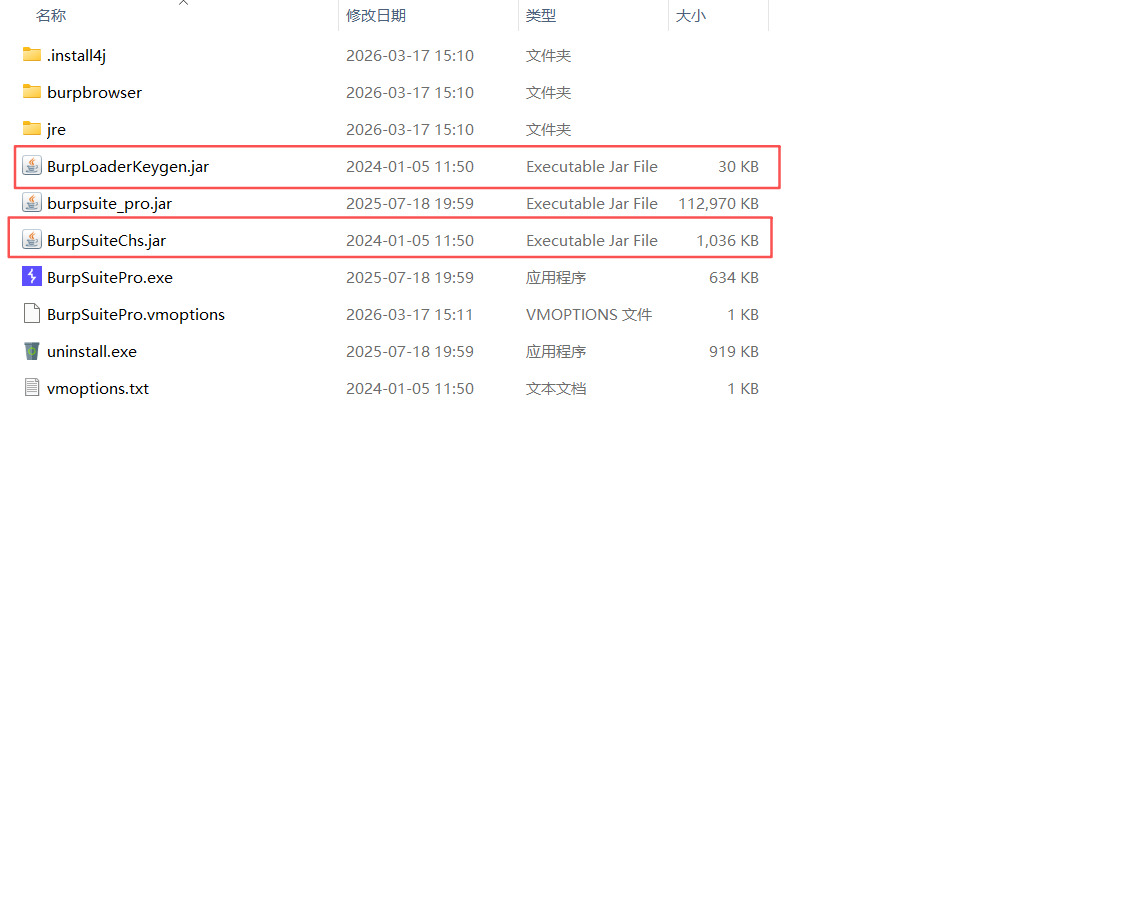Select the file name BurpSuitePro.vmoptions
This screenshot has height=921, width=1135.
pyautogui.click(x=135, y=314)
